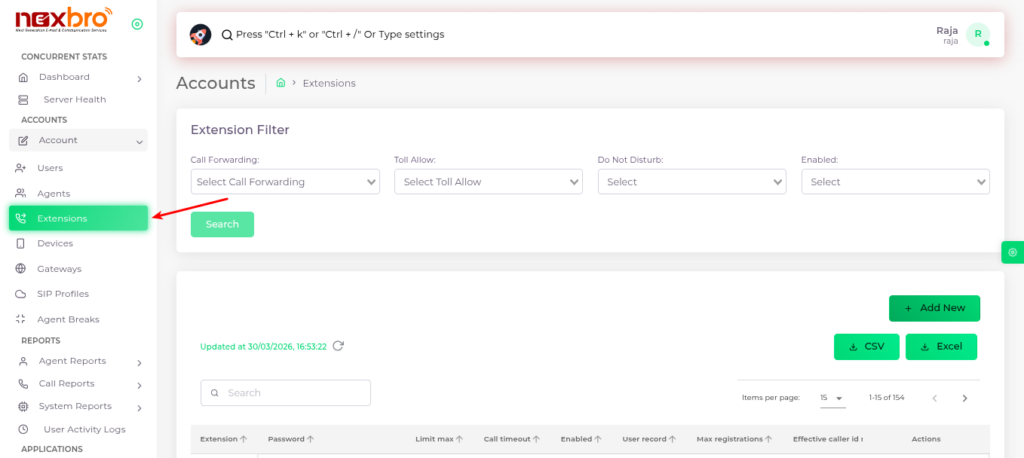The width and height of the screenshot is (1024, 458).
Task: Open Server Health in the sidebar
Action: (74, 100)
